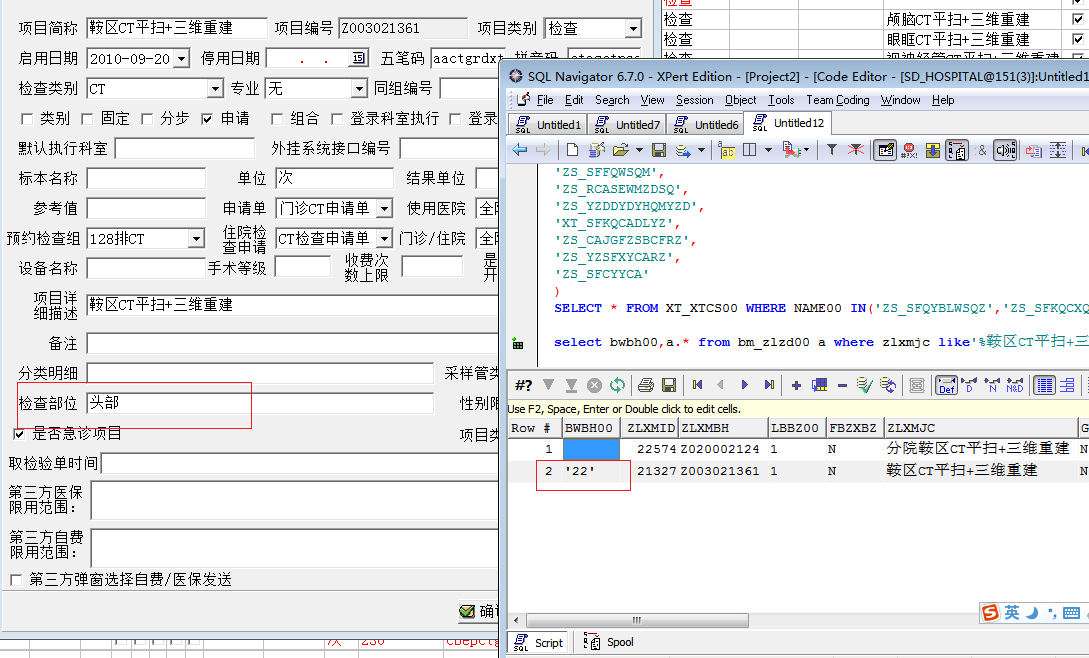The height and width of the screenshot is (658, 1089).
Task: Toggle the 类别 checkbox
Action: tap(27, 120)
